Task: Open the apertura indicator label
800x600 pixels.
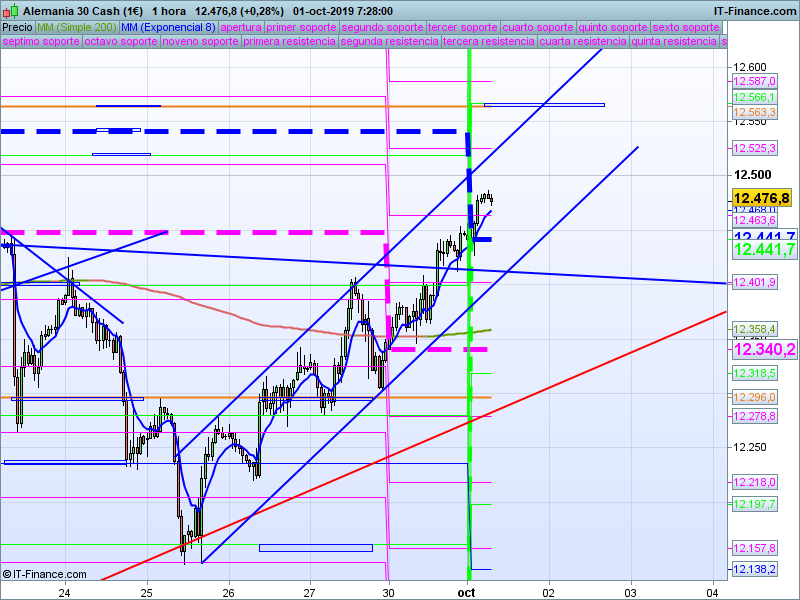Action: [241, 28]
